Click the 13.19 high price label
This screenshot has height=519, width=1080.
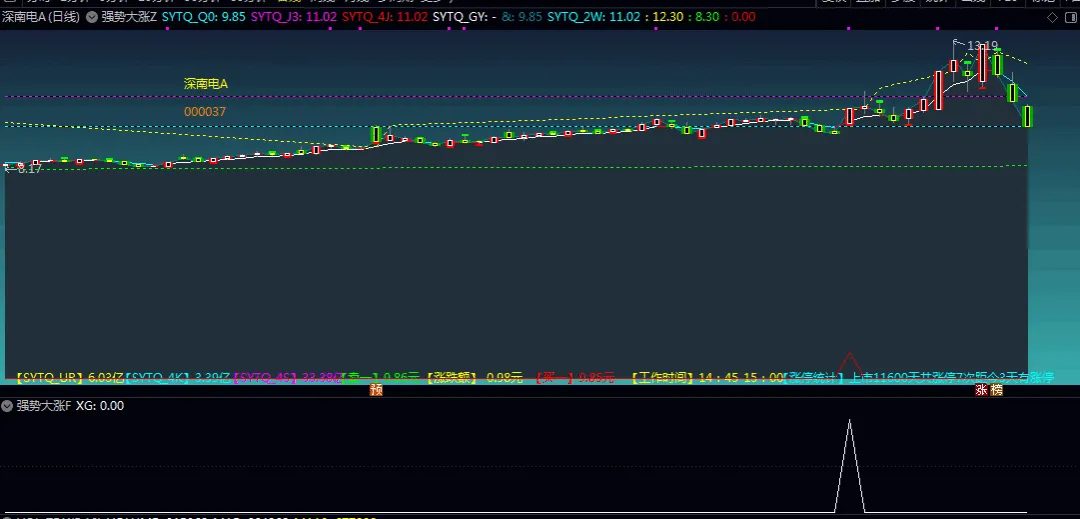982,46
